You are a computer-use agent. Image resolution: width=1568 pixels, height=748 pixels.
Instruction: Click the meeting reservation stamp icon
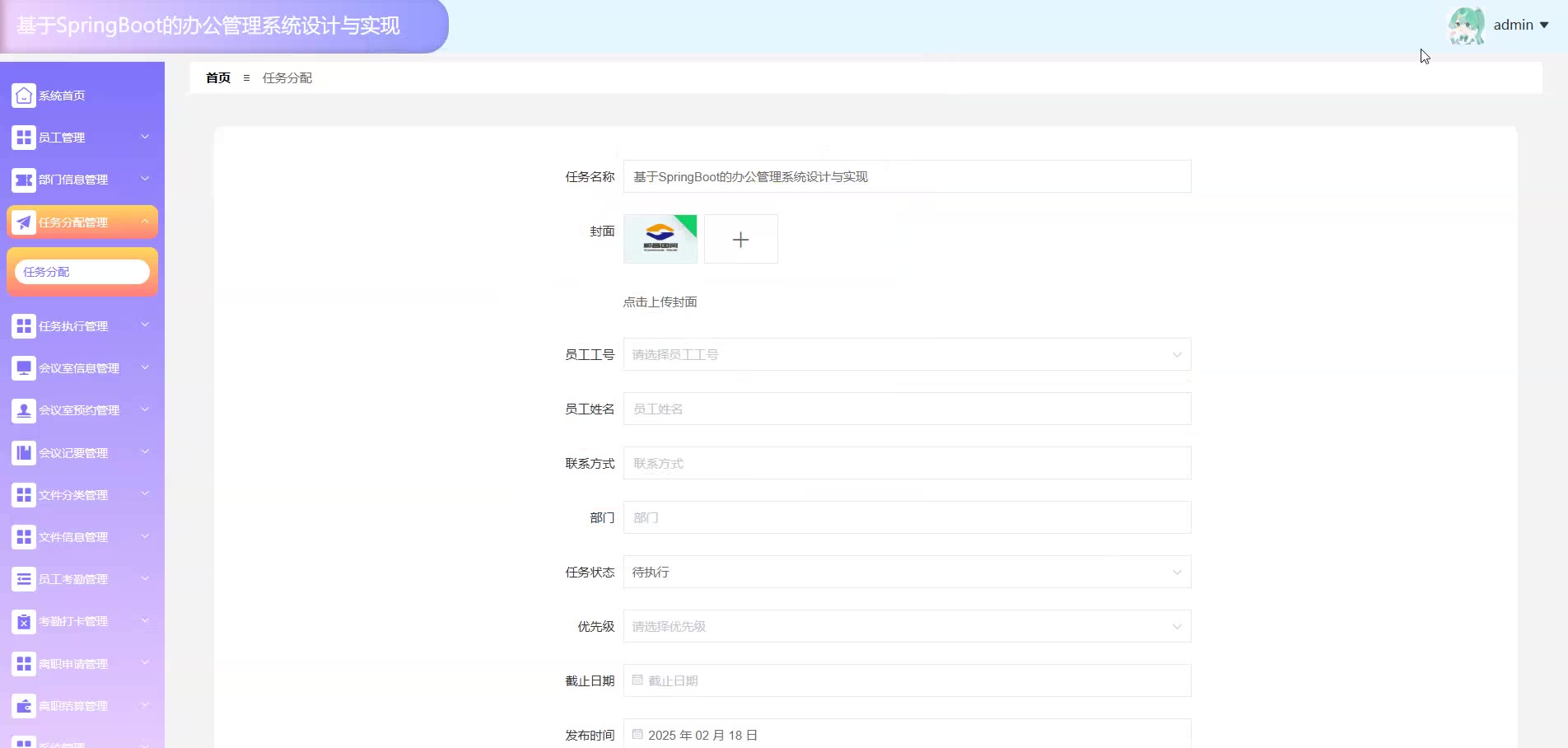pyautogui.click(x=24, y=410)
